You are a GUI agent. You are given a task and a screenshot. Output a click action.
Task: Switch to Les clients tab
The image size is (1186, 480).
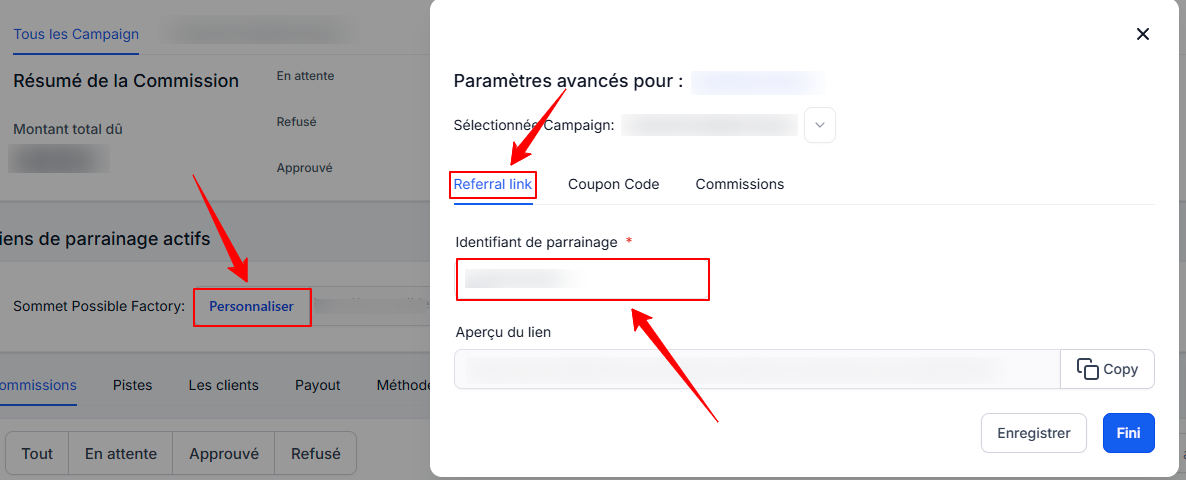pyautogui.click(x=224, y=386)
